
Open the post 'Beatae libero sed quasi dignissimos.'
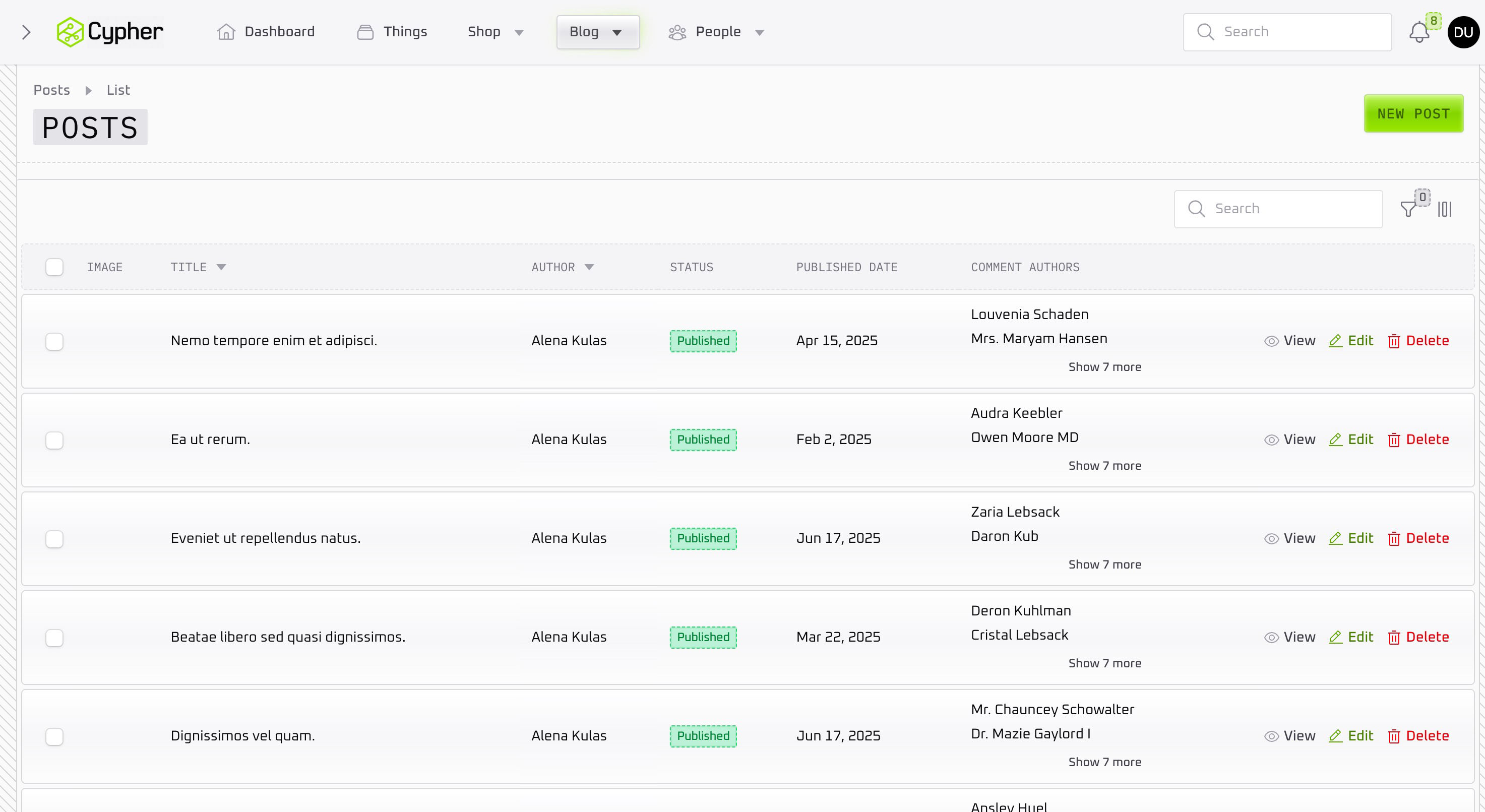(x=288, y=637)
